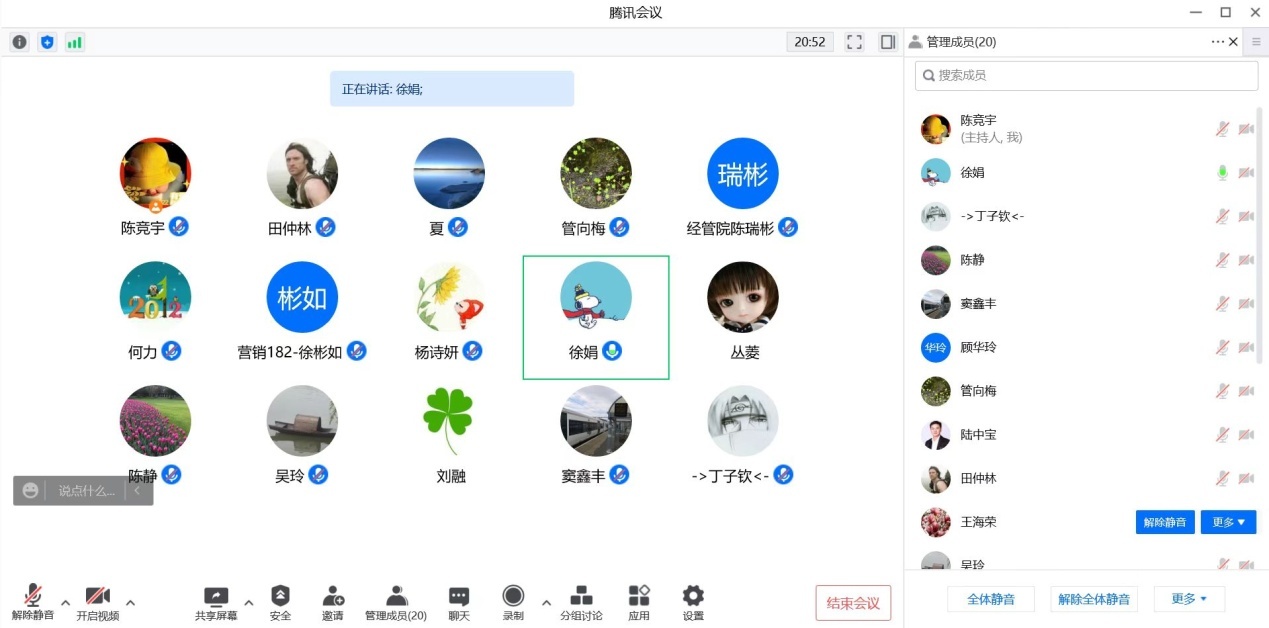Screen dimensions: 1269x628
Task: Click the Invite (邀请) icon
Action: (333, 603)
